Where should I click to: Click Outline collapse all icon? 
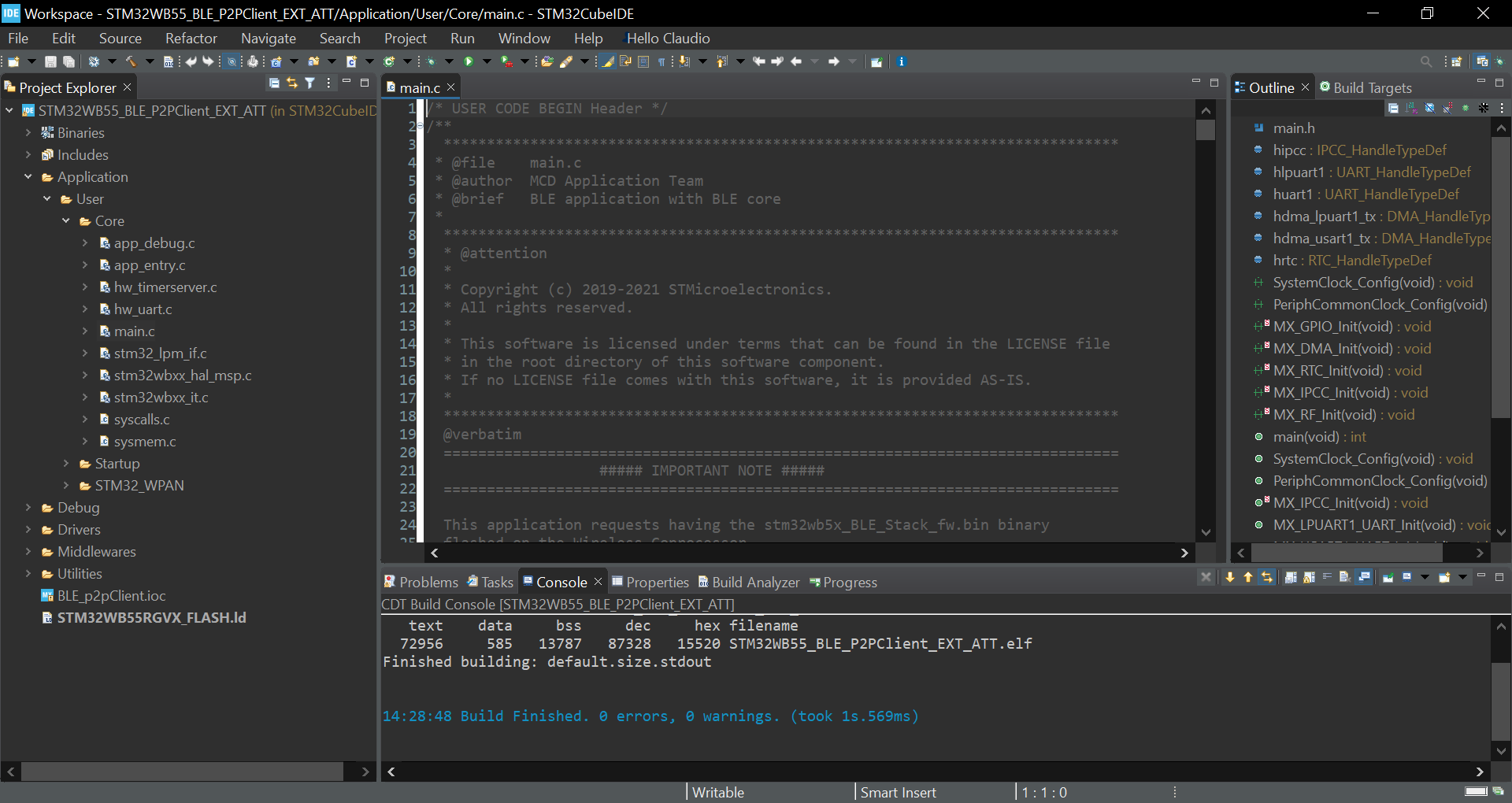coord(1393,108)
